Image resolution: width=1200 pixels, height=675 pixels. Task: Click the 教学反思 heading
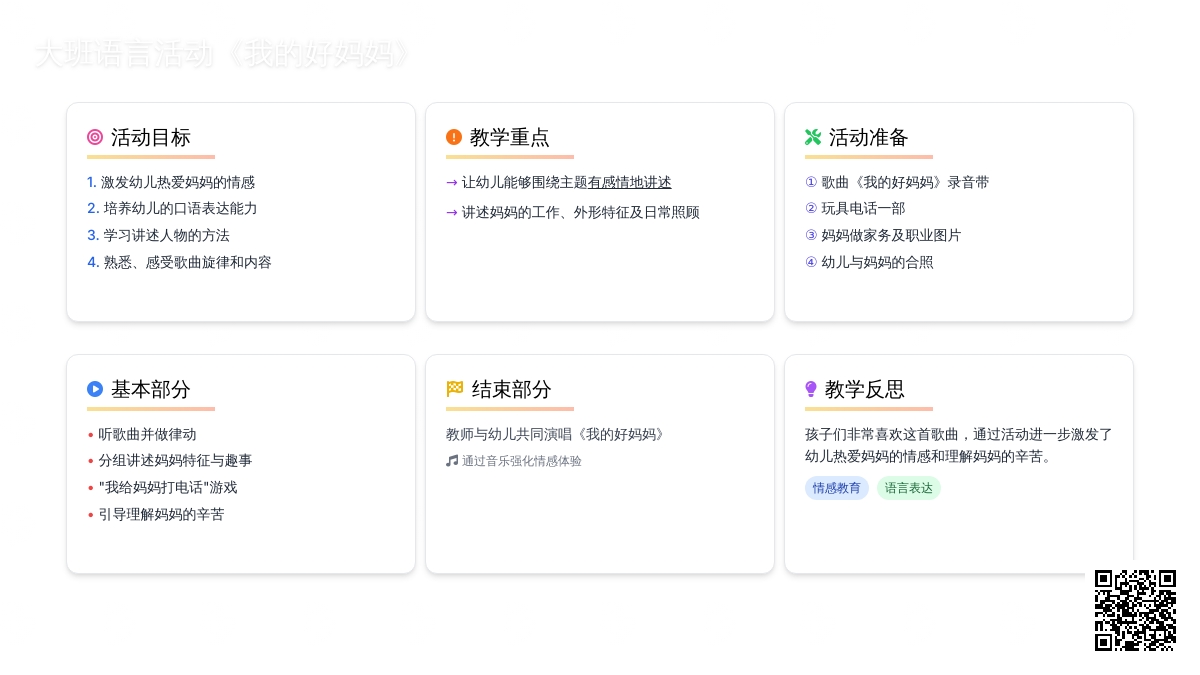(x=866, y=389)
